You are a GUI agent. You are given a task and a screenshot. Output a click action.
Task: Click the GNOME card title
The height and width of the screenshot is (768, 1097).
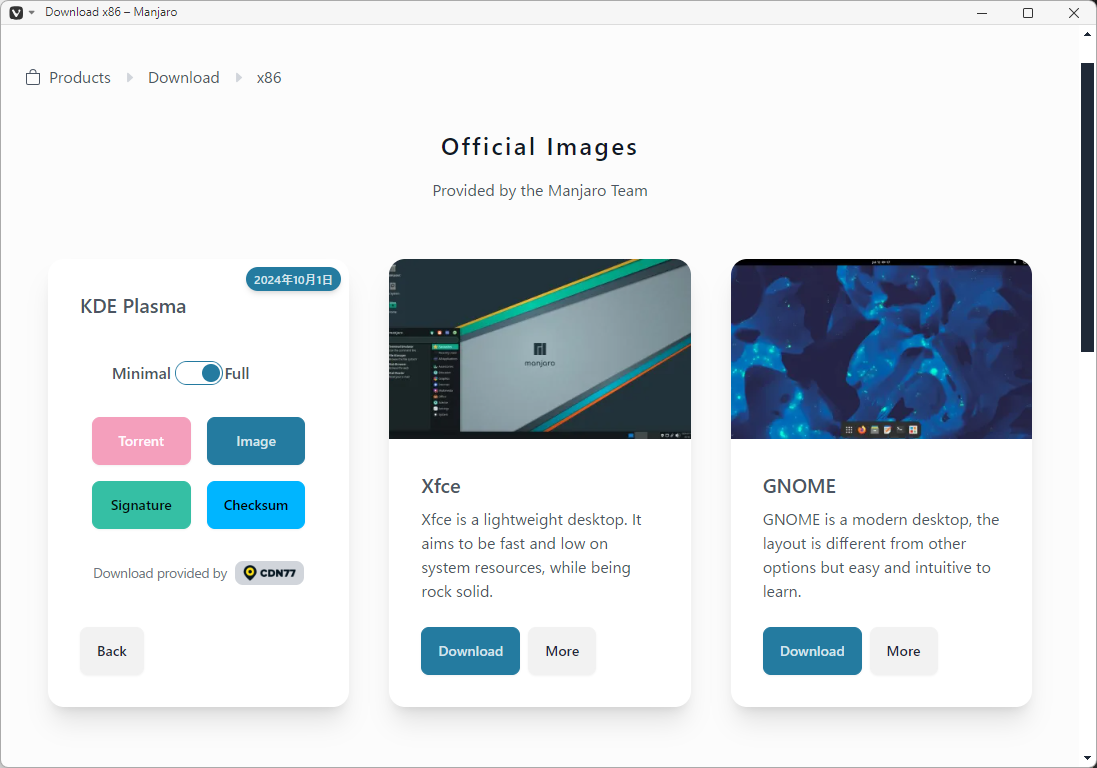click(x=799, y=486)
